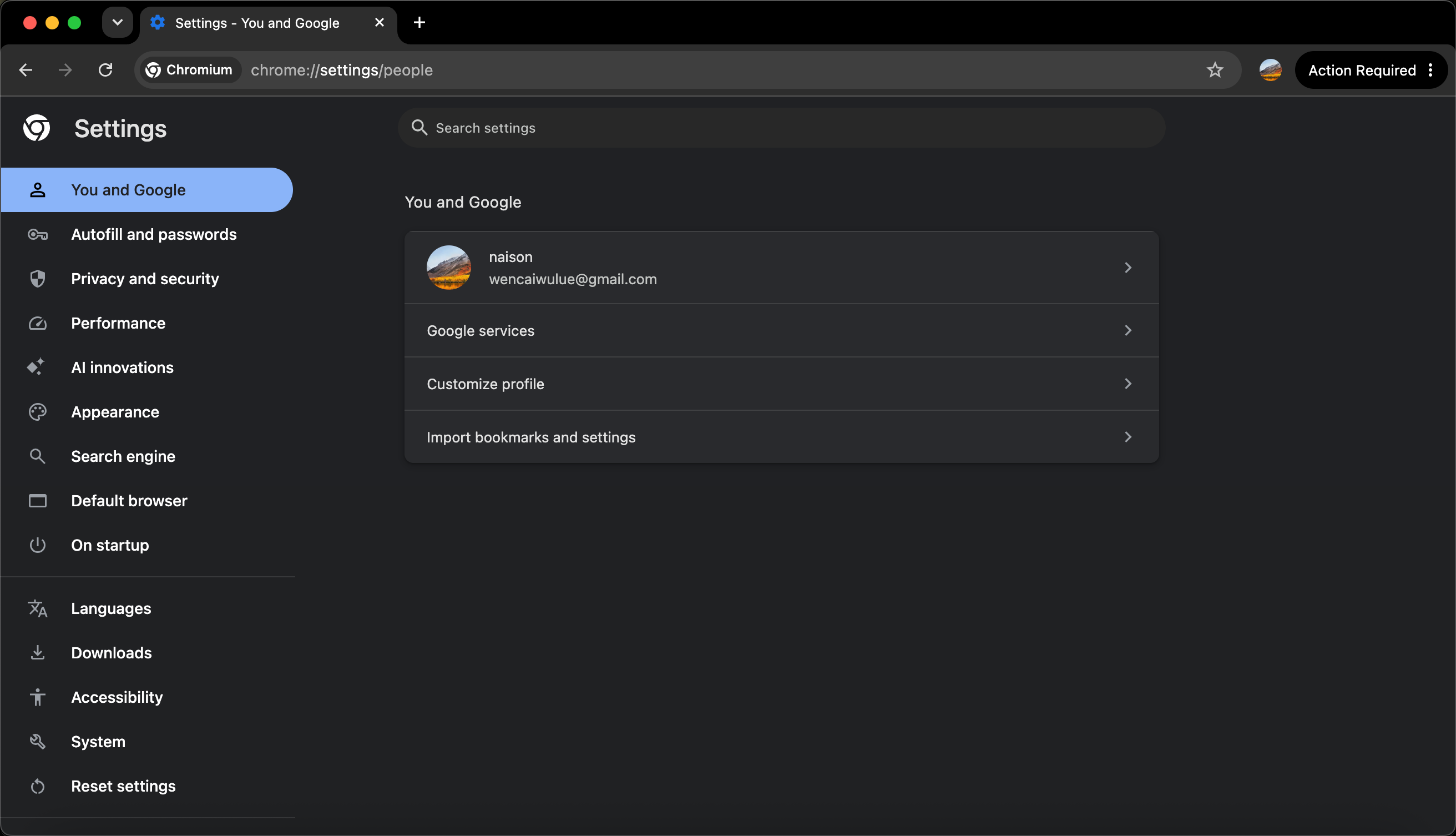Viewport: 1456px width, 836px height.
Task: Expand the Google services chevron
Action: coord(1128,330)
